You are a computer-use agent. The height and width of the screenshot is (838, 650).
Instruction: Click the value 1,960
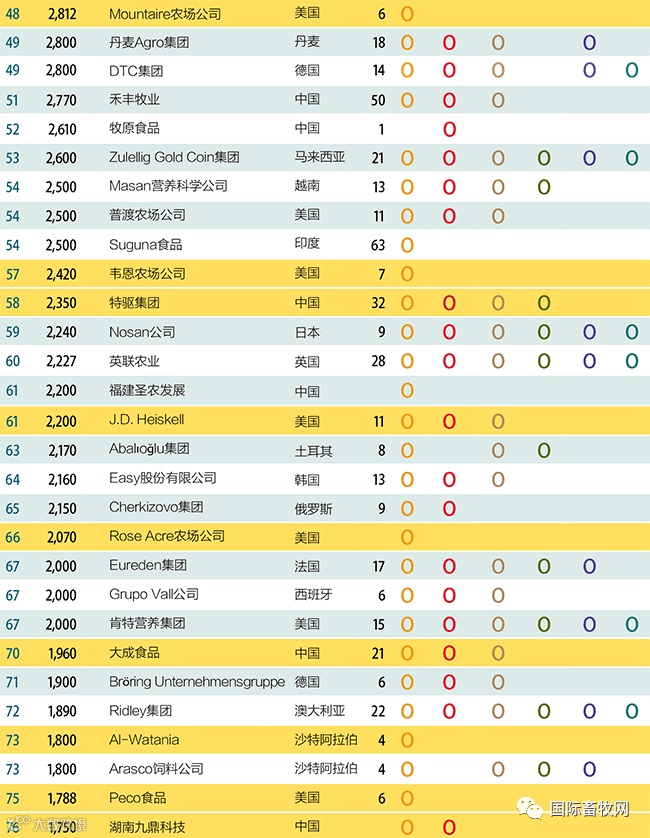point(63,653)
